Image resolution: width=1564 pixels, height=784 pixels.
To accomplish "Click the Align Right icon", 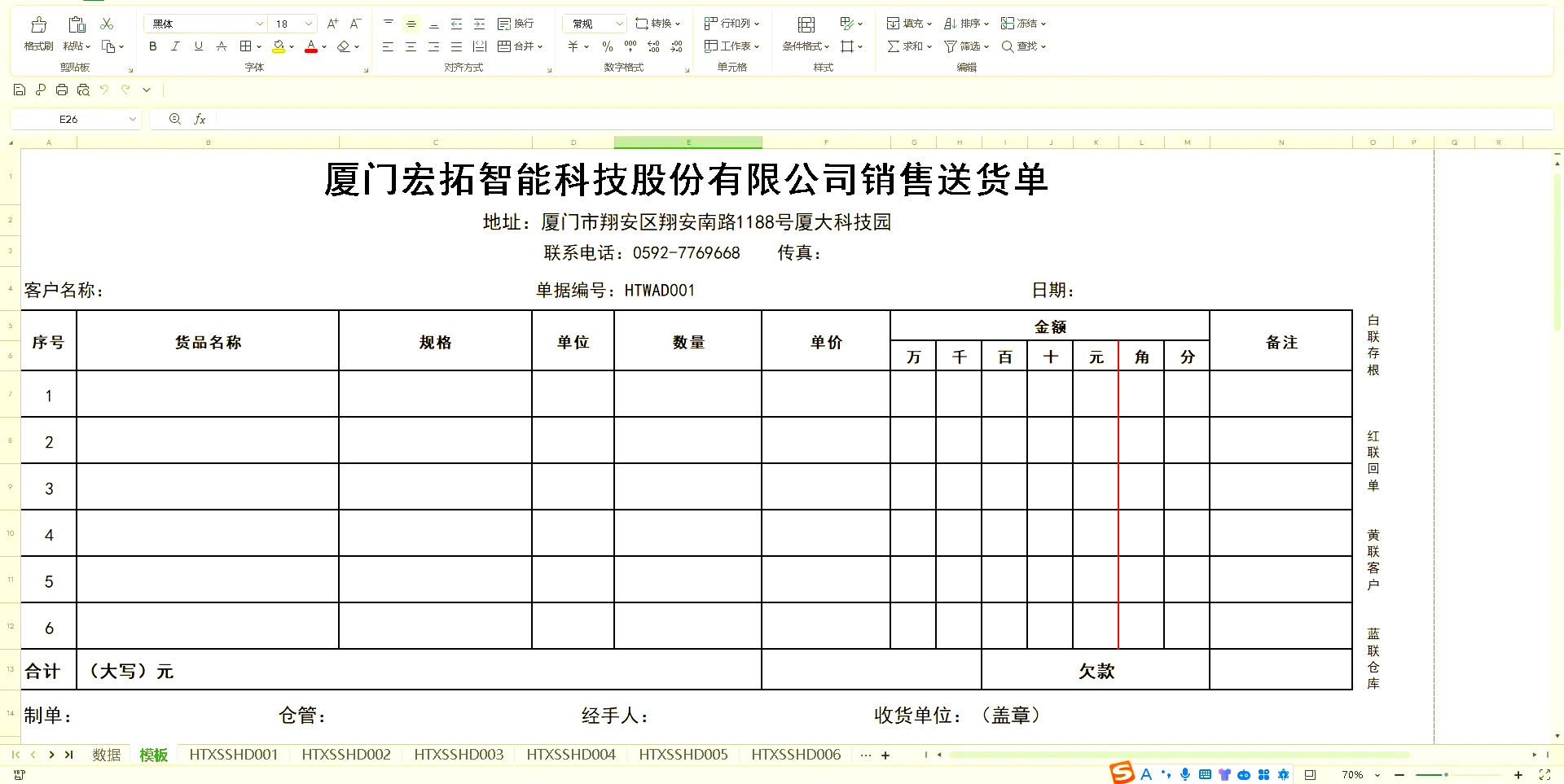I will (434, 46).
